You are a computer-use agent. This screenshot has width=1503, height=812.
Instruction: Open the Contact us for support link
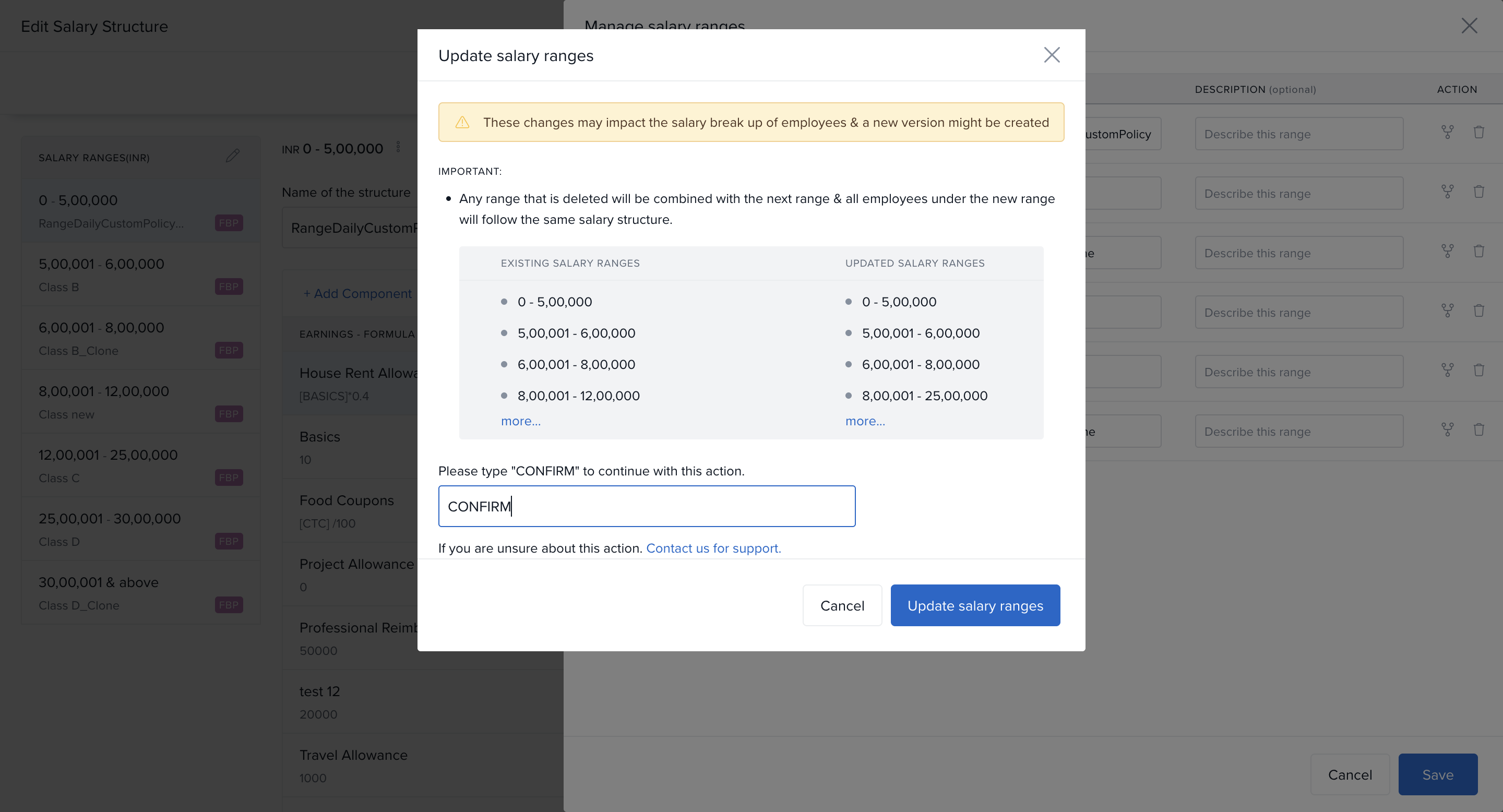click(713, 548)
